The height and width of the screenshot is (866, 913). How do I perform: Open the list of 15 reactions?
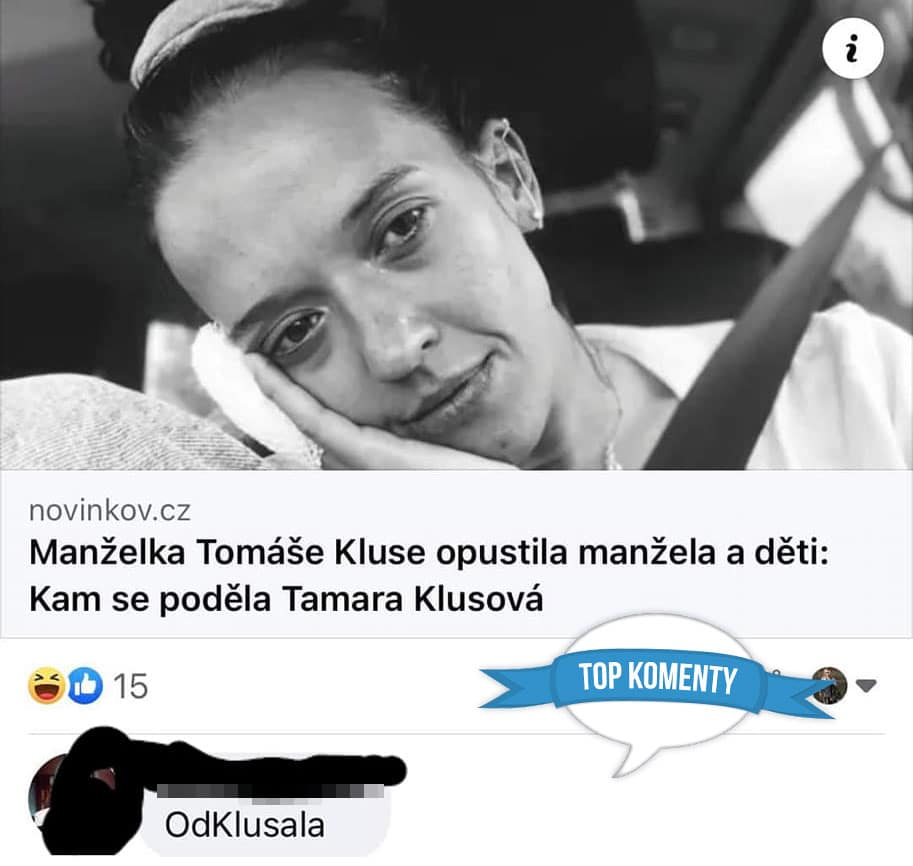pos(130,686)
